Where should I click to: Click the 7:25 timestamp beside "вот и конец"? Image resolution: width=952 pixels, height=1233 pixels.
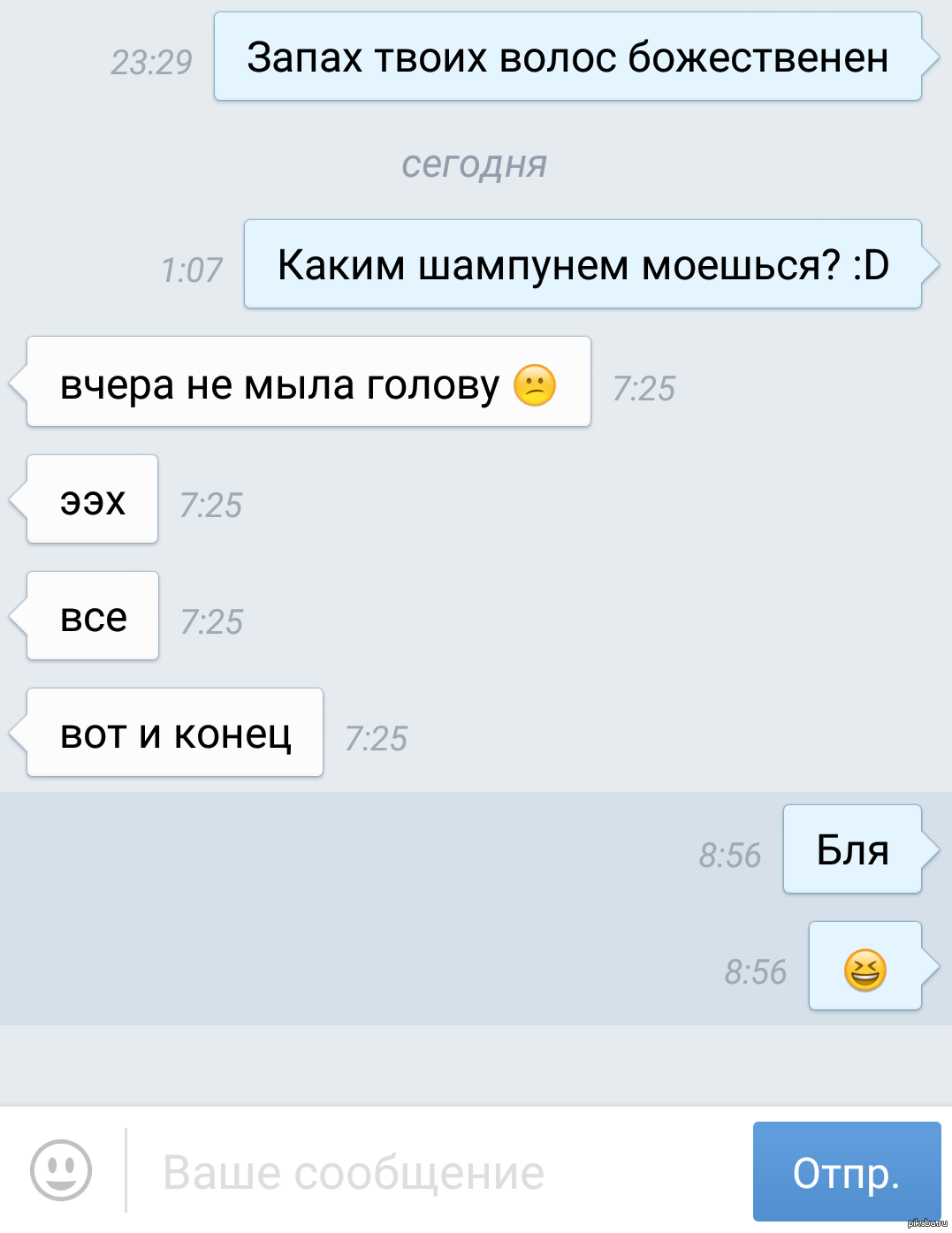[x=377, y=738]
